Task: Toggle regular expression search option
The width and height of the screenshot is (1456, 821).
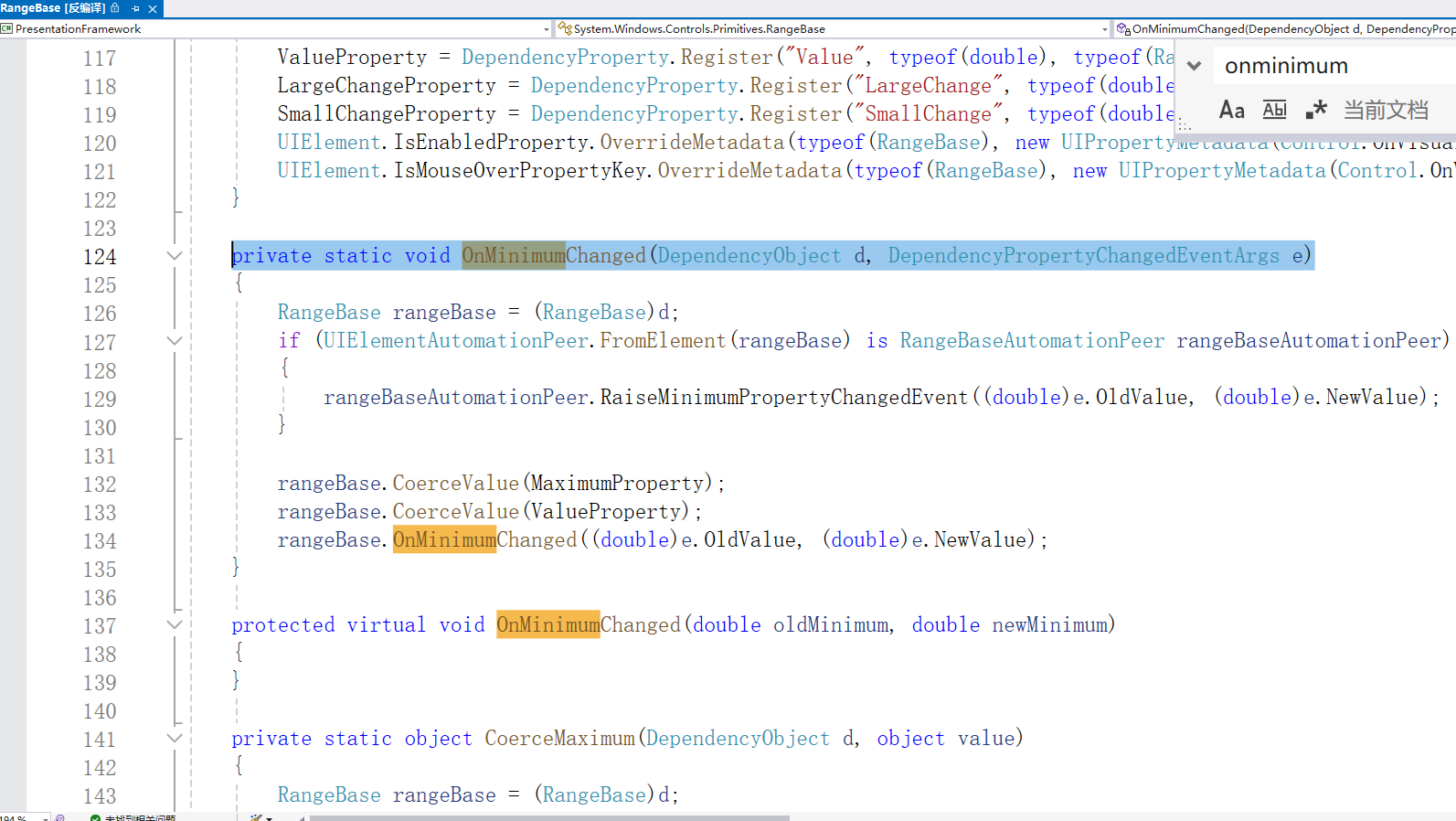Action: 1316,111
